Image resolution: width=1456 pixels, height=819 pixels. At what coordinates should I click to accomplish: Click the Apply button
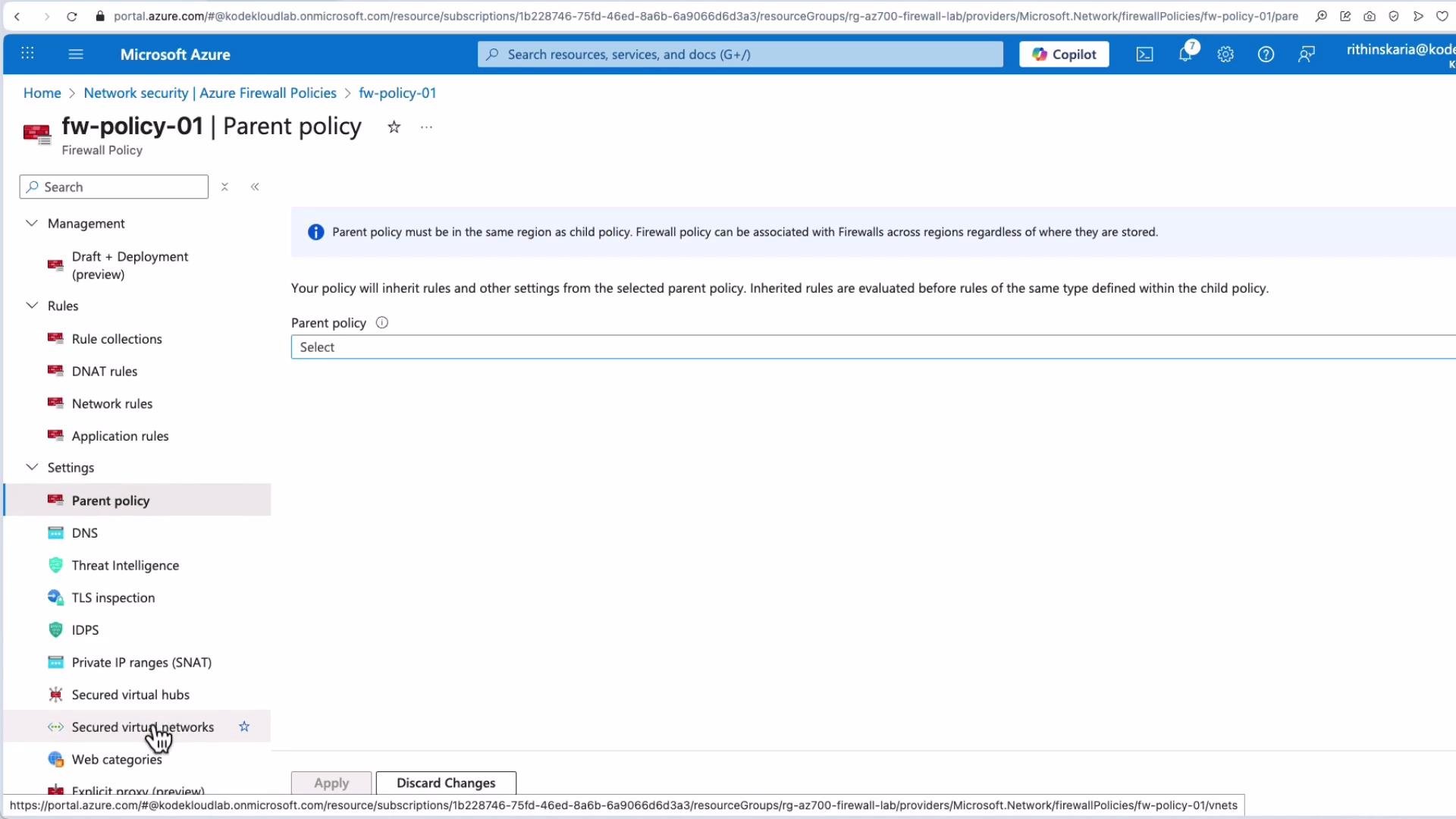[x=331, y=783]
